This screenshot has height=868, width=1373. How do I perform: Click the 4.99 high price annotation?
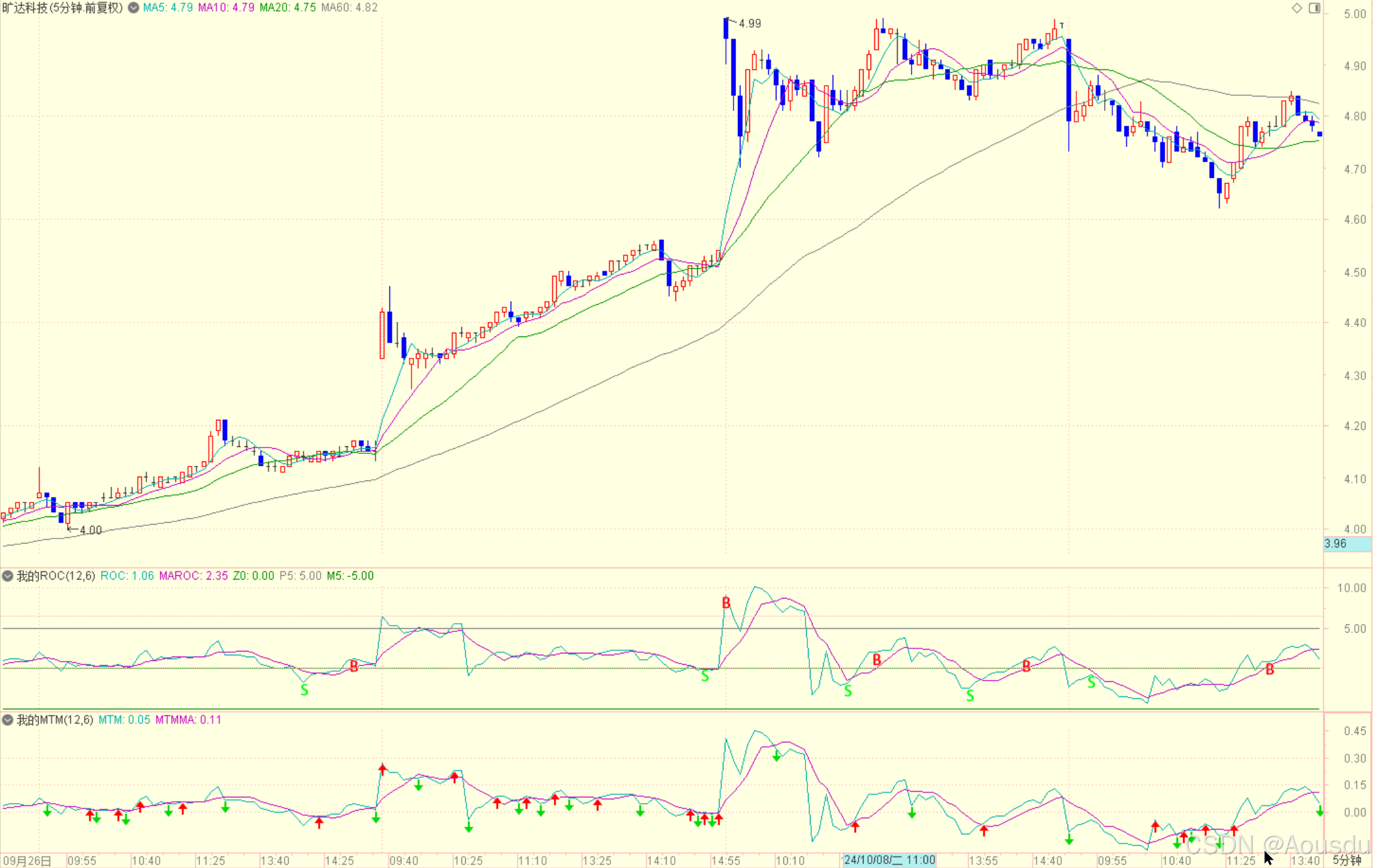coord(750,24)
